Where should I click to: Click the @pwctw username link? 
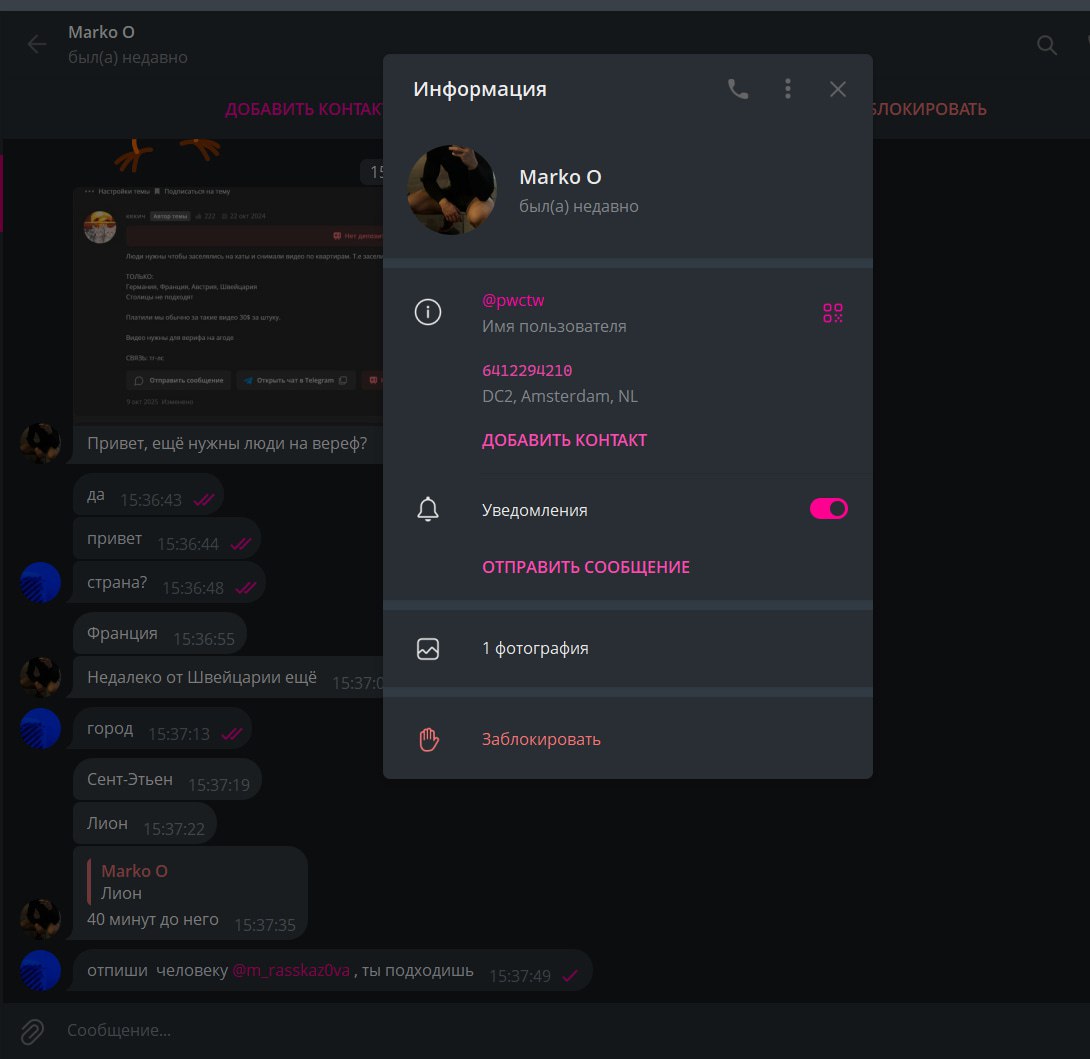point(513,300)
